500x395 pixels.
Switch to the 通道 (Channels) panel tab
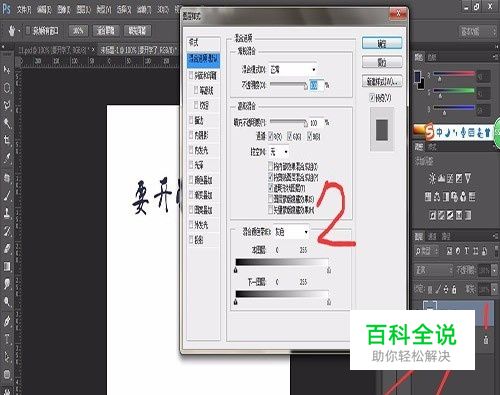point(432,236)
